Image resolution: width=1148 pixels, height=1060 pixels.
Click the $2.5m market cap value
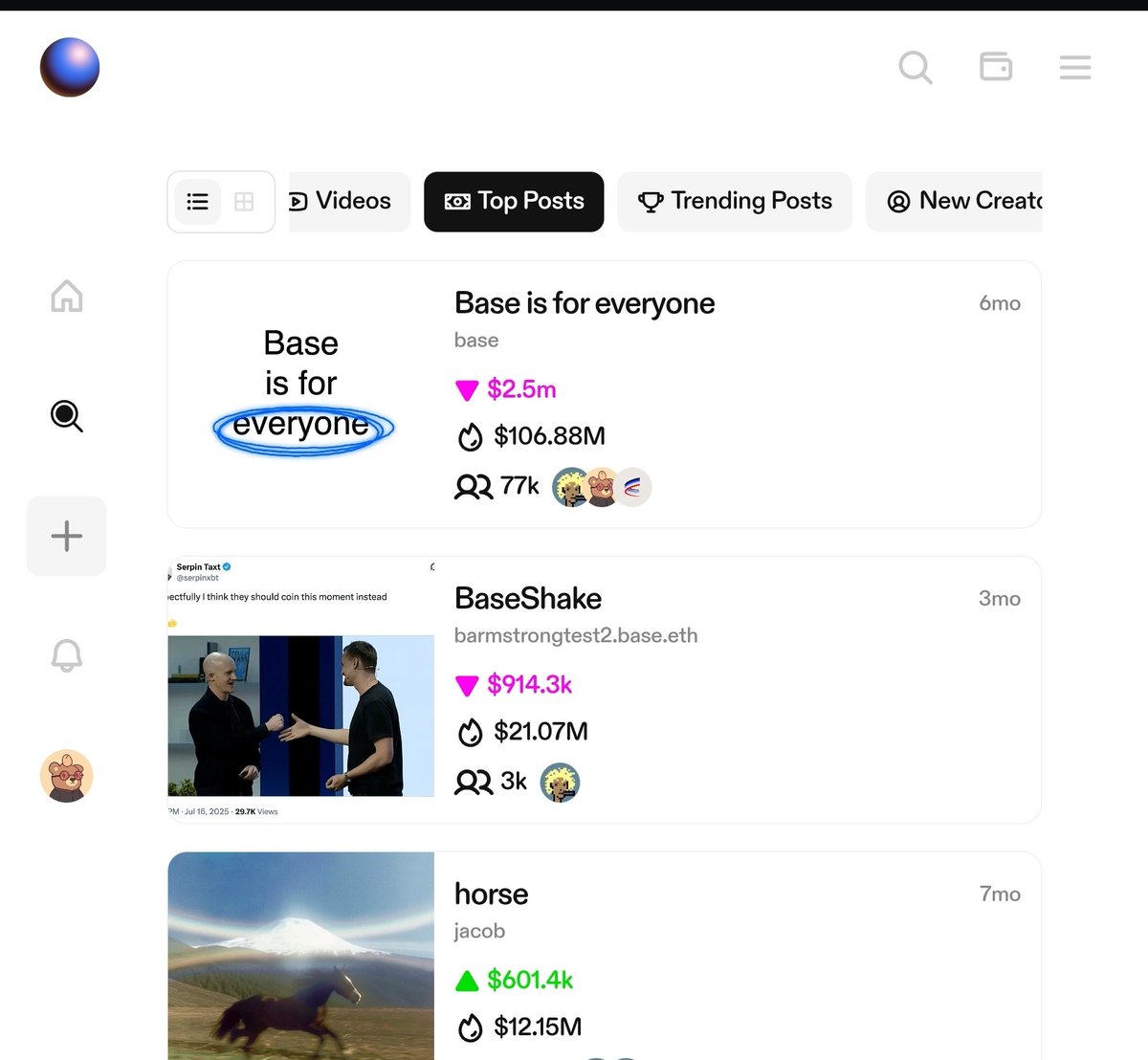[521, 389]
